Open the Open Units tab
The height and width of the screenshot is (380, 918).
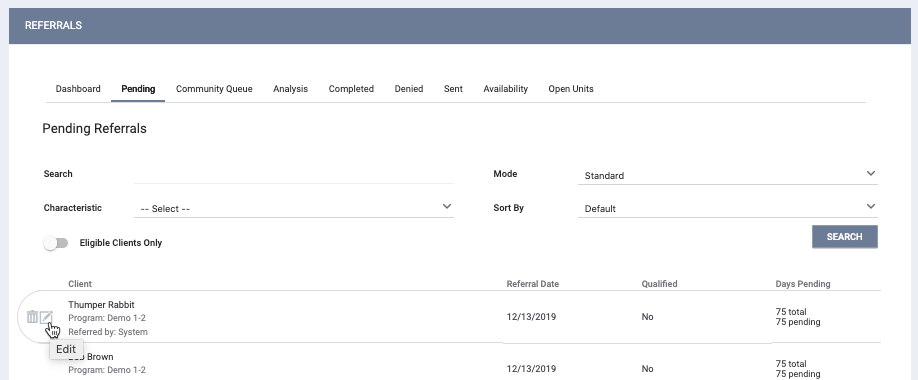pyautogui.click(x=571, y=89)
